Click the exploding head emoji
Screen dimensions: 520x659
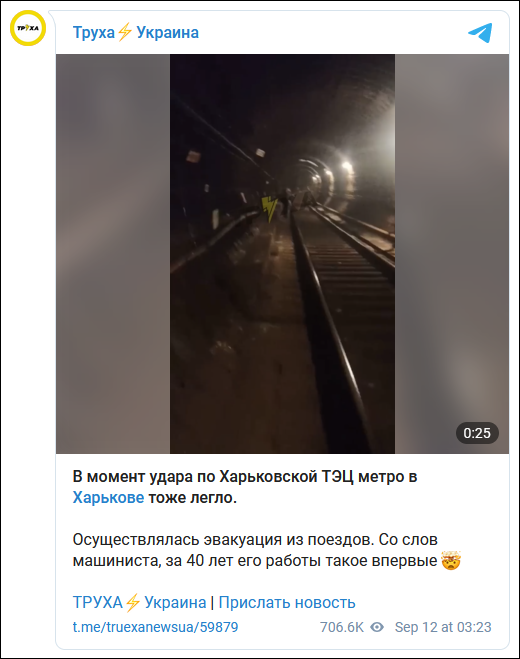[451, 560]
